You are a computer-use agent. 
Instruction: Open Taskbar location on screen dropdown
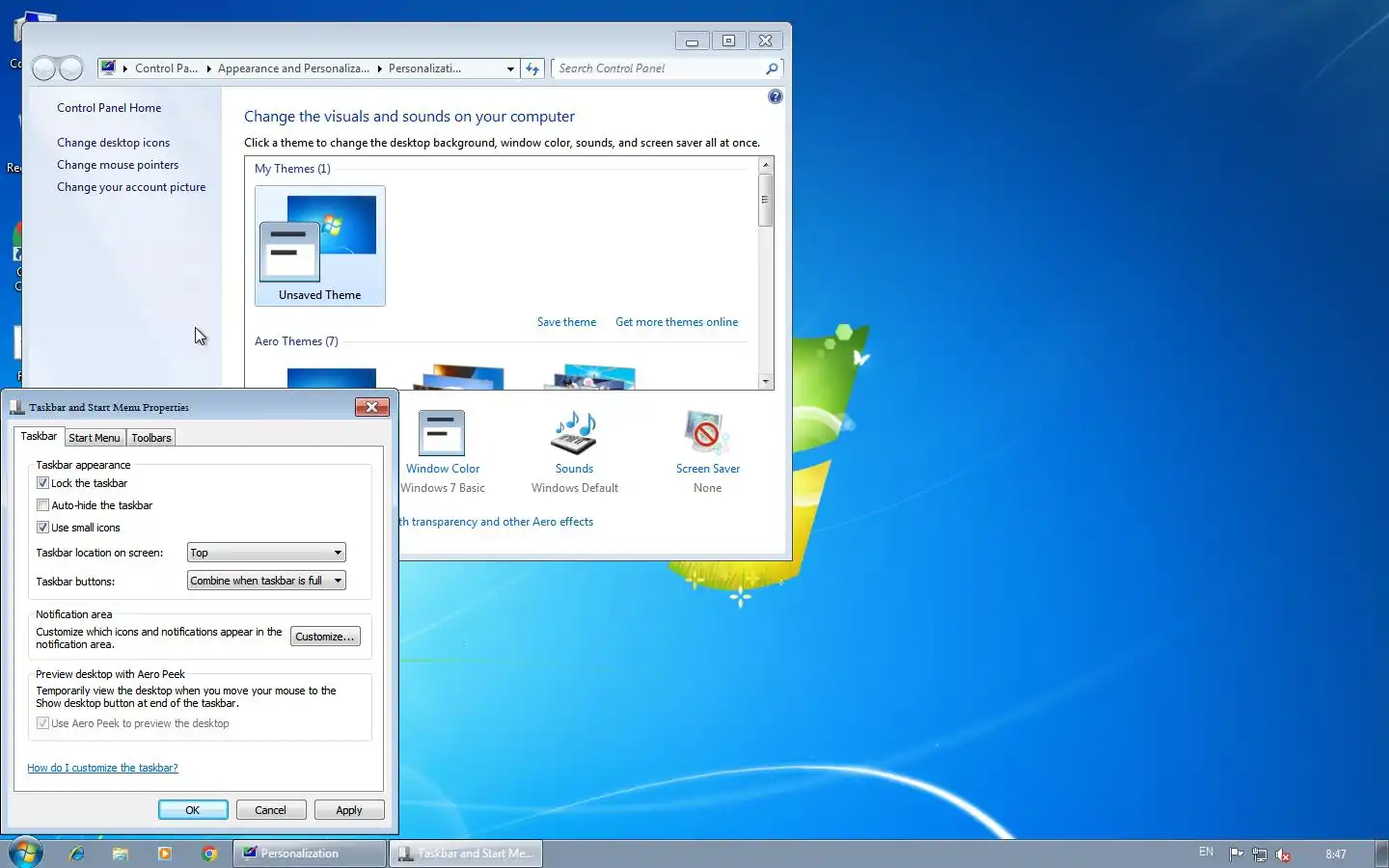pos(266,553)
